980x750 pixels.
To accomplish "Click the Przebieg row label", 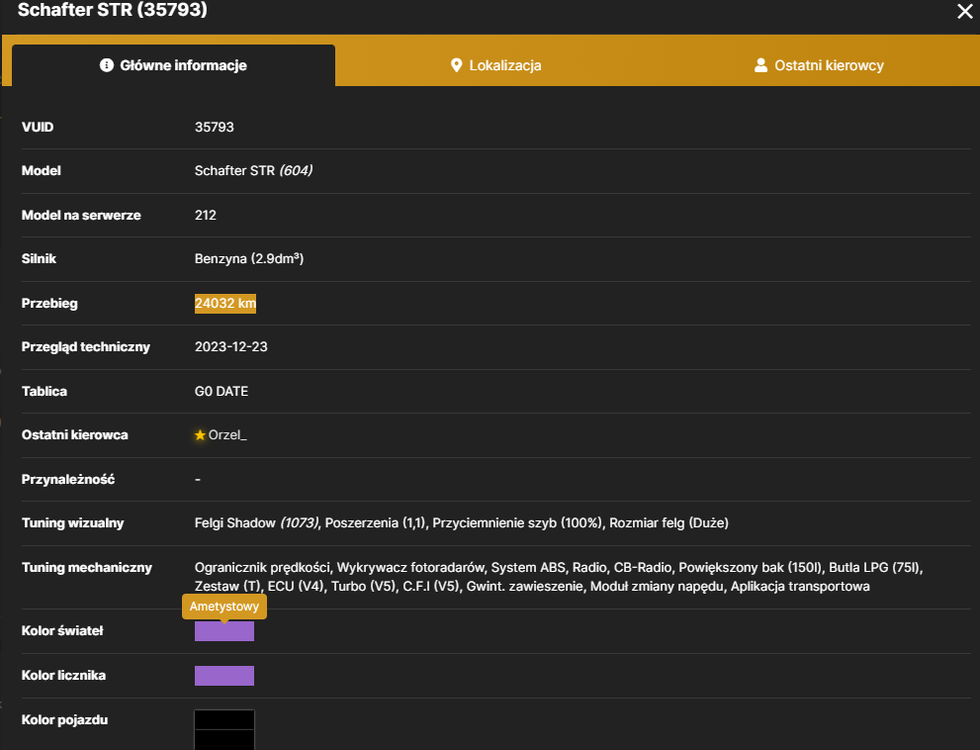I will tap(50, 303).
